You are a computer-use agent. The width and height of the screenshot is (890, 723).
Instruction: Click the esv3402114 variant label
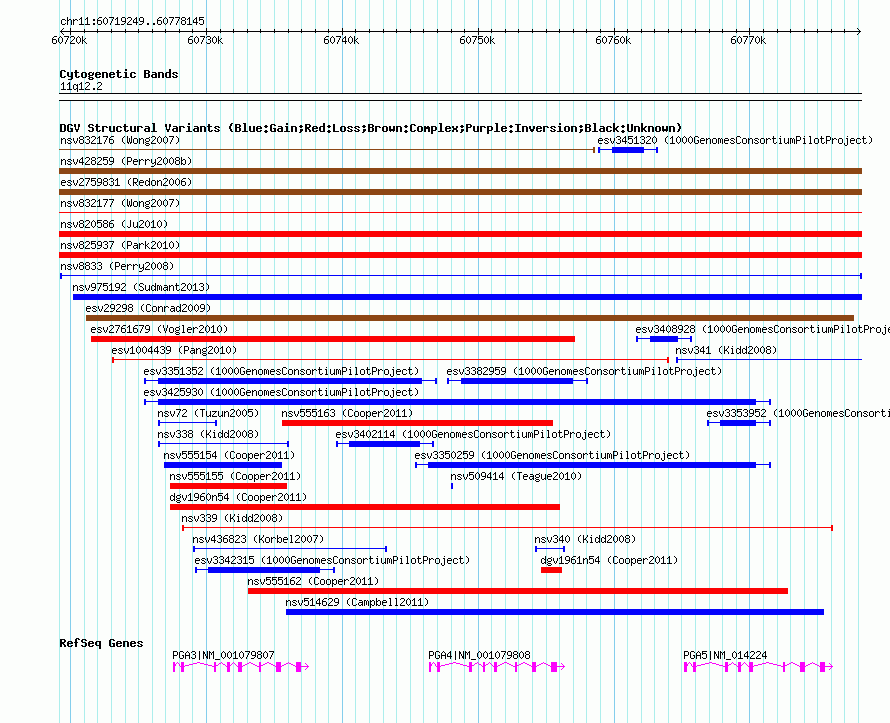coord(473,434)
